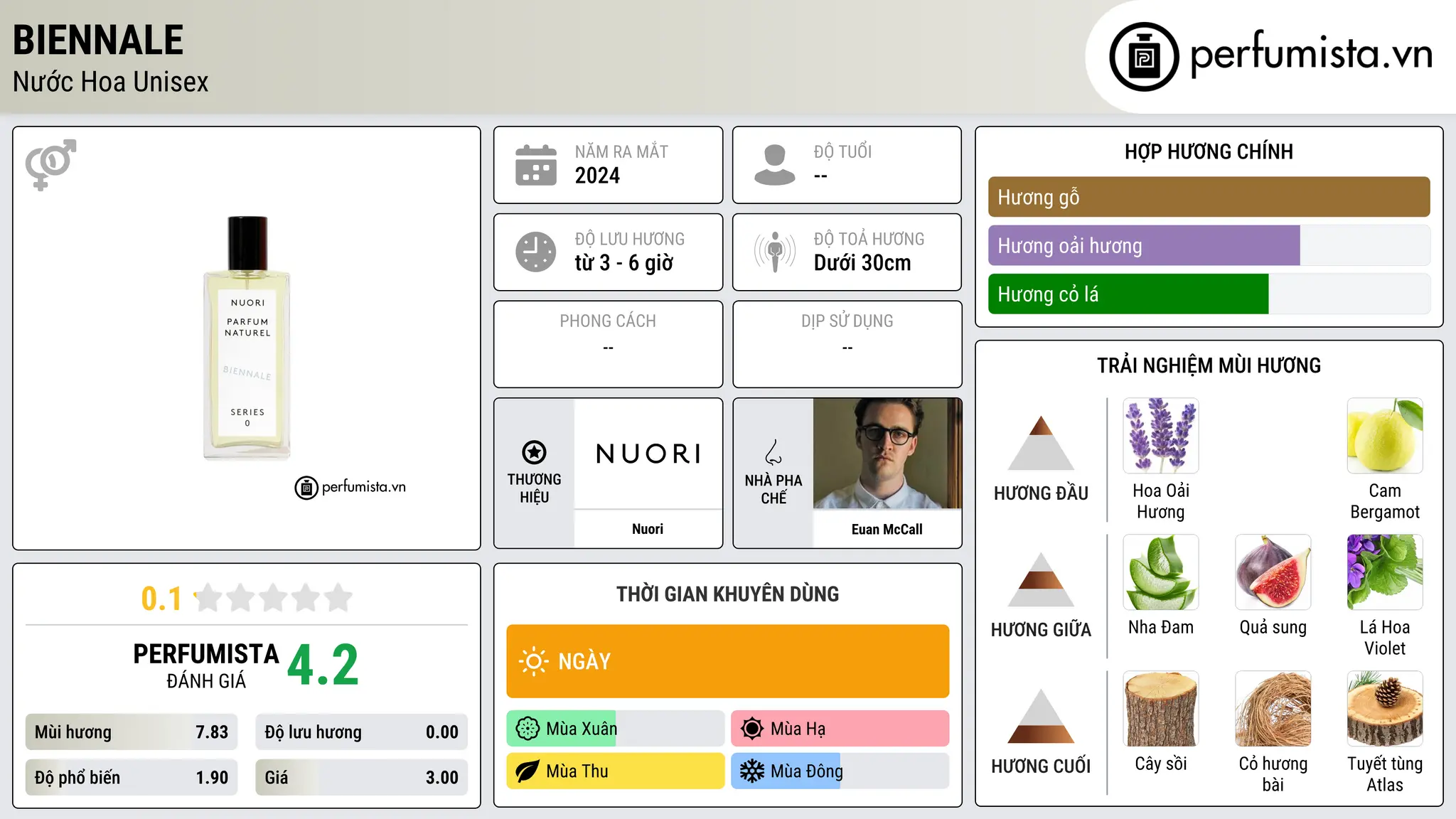Image resolution: width=1456 pixels, height=819 pixels.
Task: Click the Hương đầu label
Action: [x=1041, y=493]
